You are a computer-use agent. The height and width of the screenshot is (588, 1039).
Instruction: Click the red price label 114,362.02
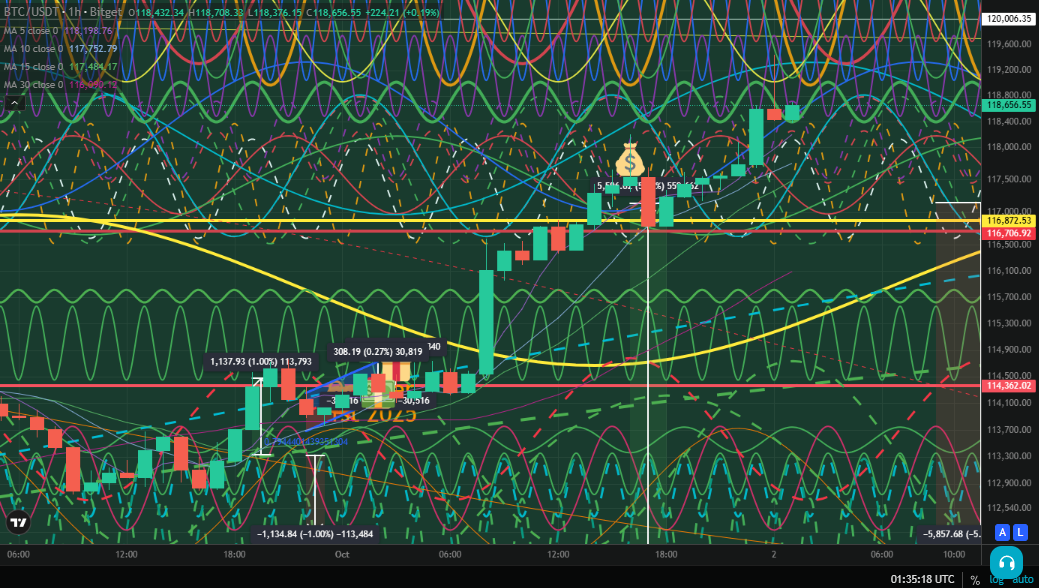point(1009,385)
